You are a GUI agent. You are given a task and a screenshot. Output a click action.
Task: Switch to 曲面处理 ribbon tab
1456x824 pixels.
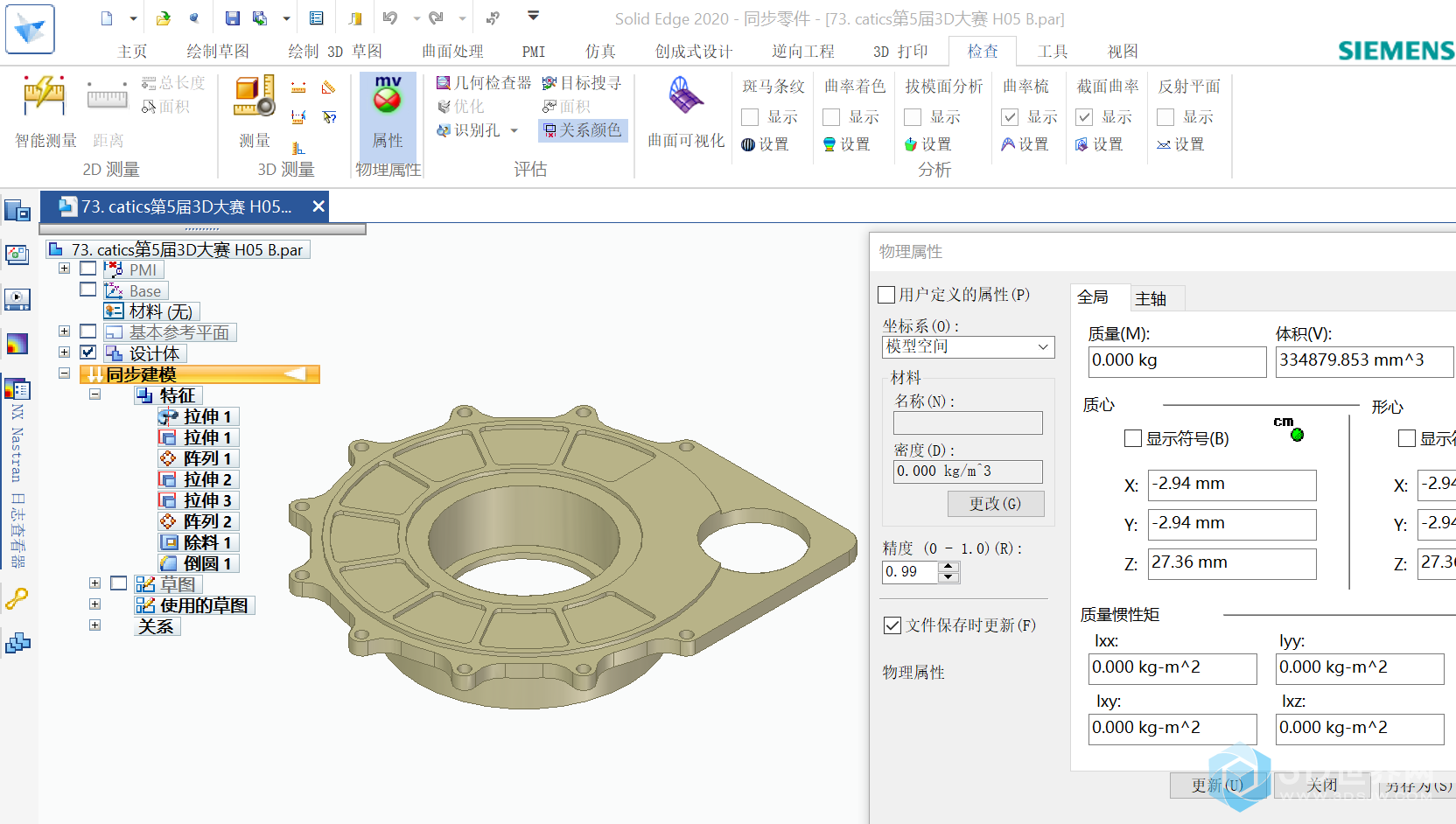point(452,52)
